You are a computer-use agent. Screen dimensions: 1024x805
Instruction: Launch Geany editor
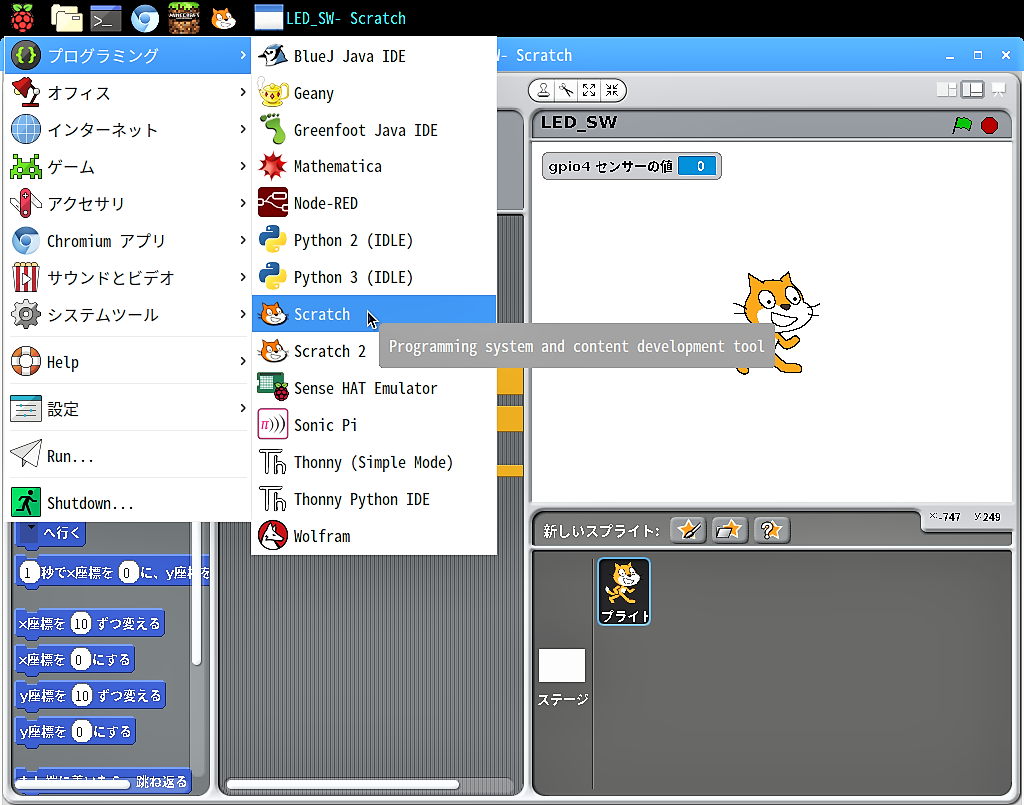(x=374, y=93)
